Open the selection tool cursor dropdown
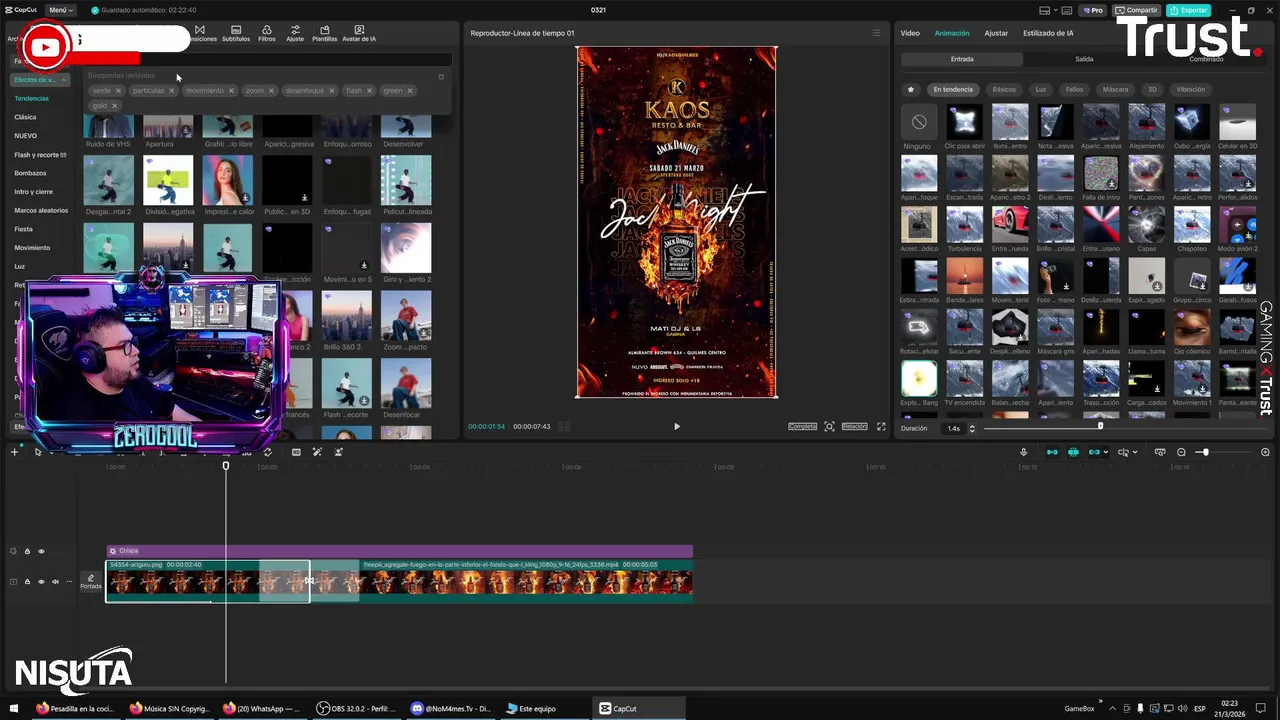1280x720 pixels. (50, 452)
